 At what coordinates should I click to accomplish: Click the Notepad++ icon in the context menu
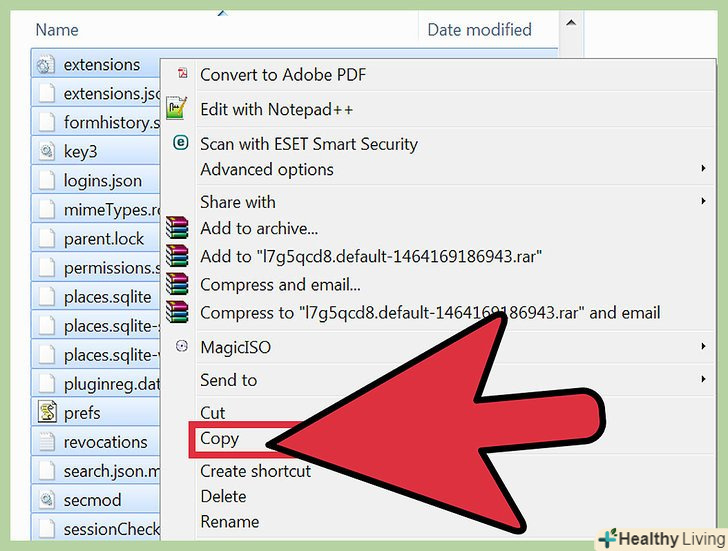176,108
